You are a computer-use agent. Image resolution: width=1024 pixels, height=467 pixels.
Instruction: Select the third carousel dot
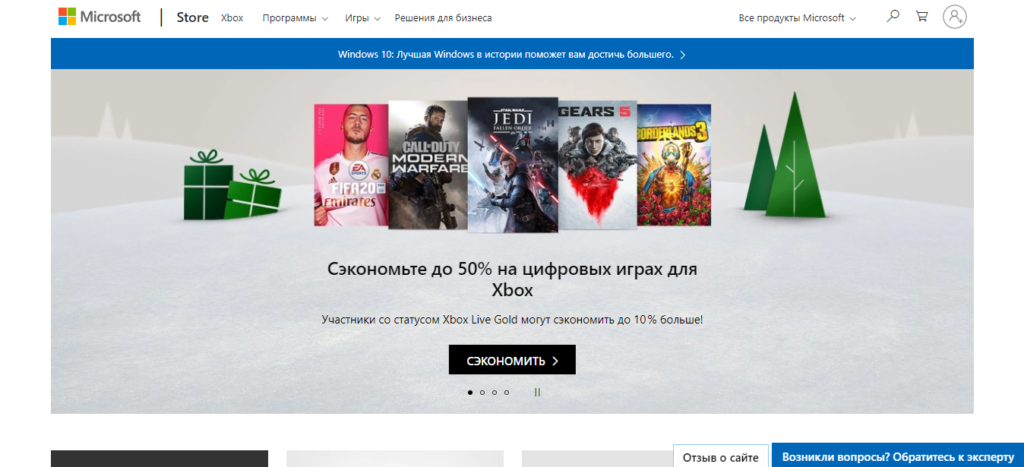494,393
